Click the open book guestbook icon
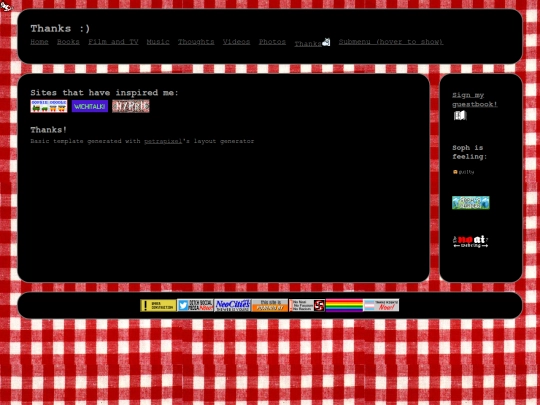 pyautogui.click(x=460, y=115)
